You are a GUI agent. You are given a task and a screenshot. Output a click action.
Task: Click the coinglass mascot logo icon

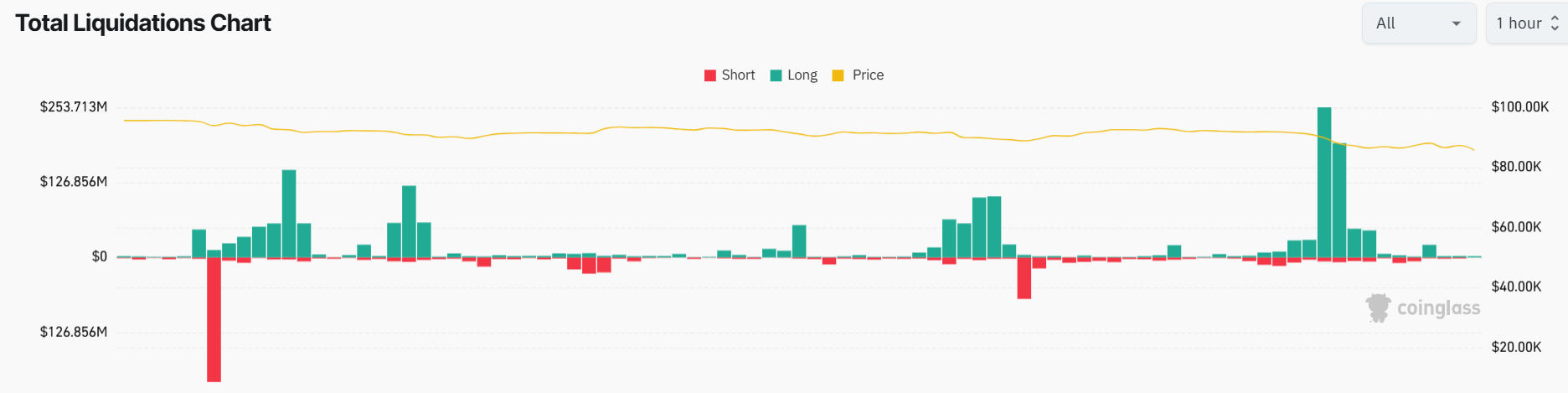pos(1378,308)
